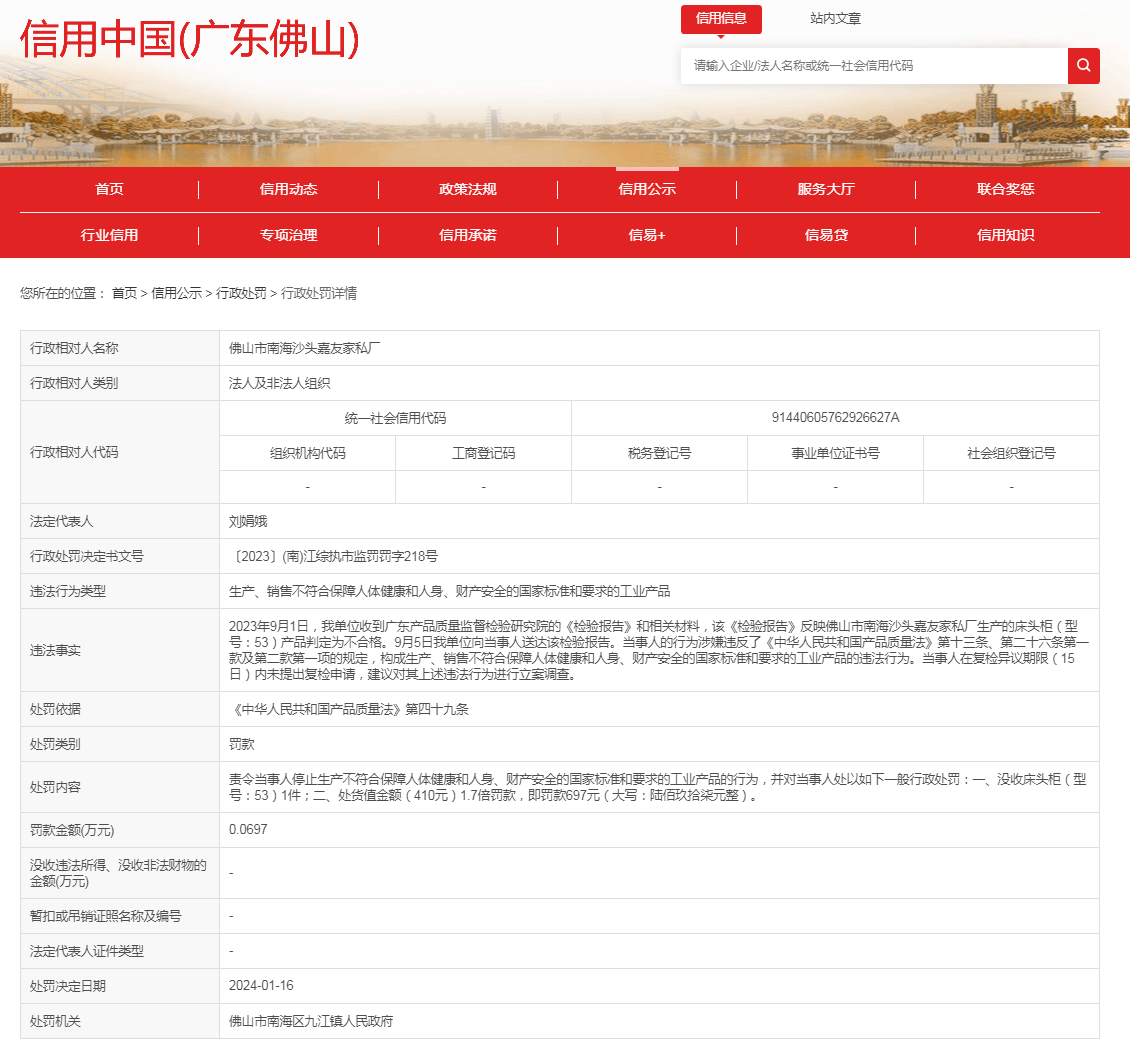This screenshot has width=1130, height=1050.
Task: Go to 行业信用 section
Action: point(110,236)
